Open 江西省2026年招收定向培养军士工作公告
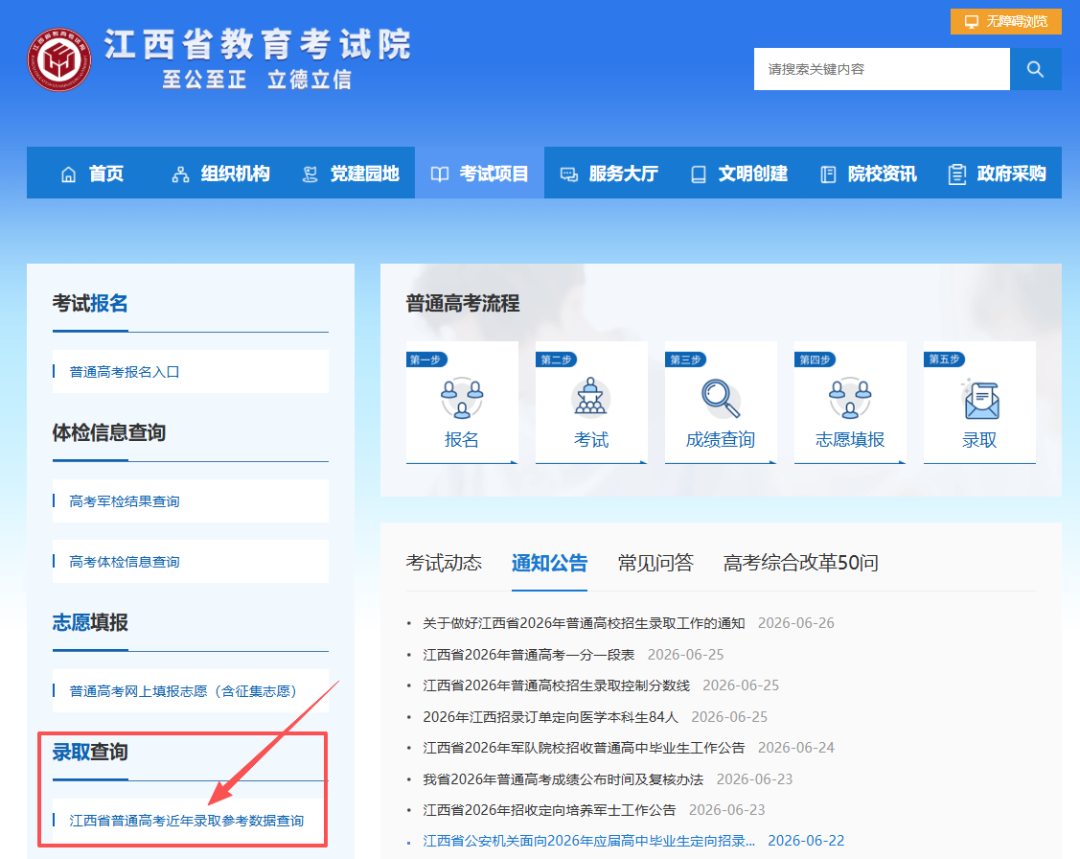The height and width of the screenshot is (859, 1080). tap(550, 810)
